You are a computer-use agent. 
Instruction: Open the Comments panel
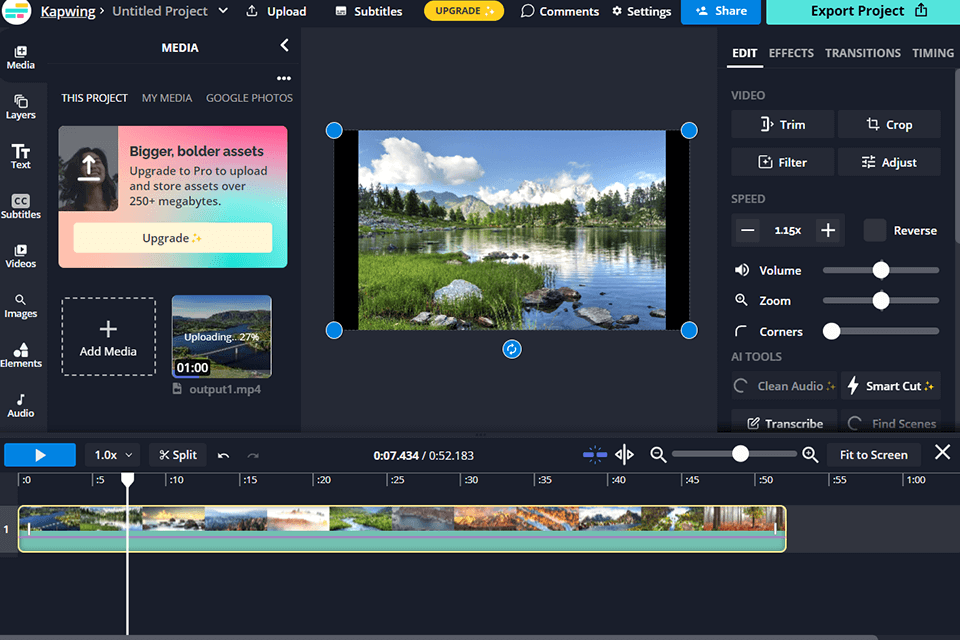560,11
